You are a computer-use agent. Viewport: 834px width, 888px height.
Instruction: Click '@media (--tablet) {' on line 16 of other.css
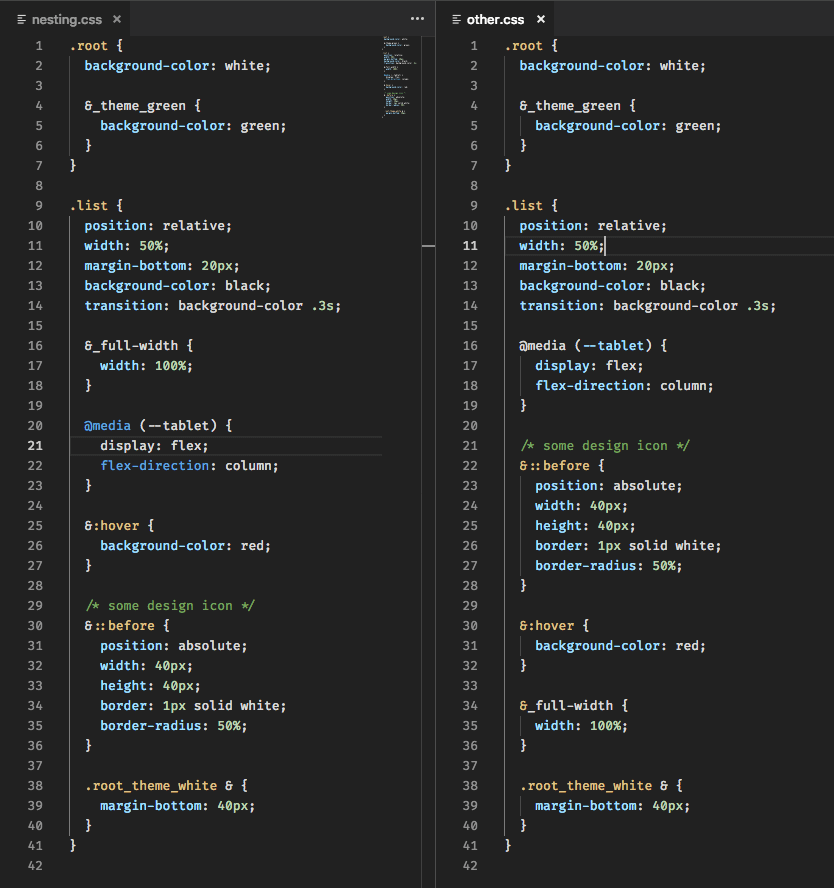pyautogui.click(x=593, y=345)
